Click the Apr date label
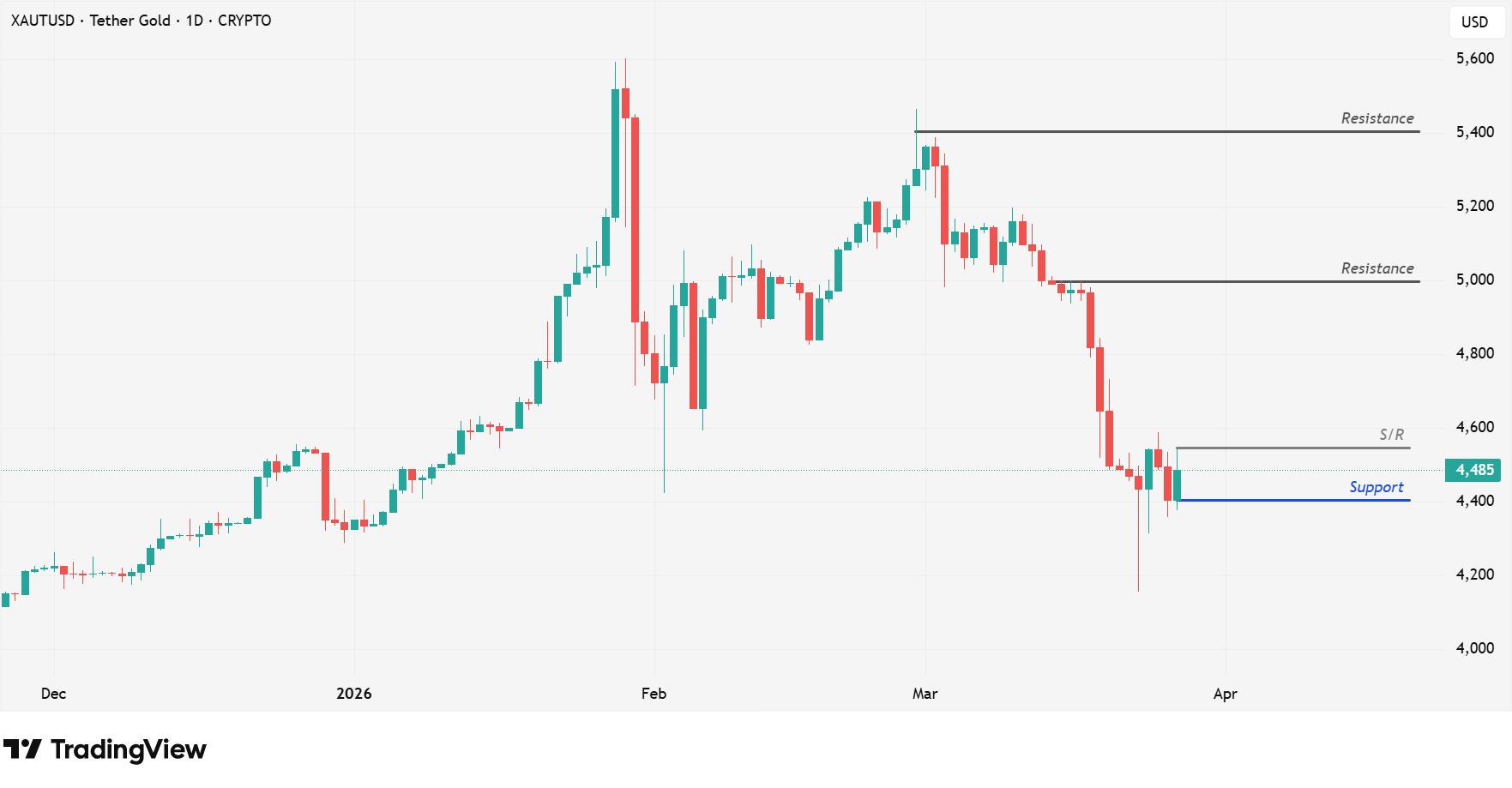Screen dimensions: 1512x788 [x=1225, y=694]
